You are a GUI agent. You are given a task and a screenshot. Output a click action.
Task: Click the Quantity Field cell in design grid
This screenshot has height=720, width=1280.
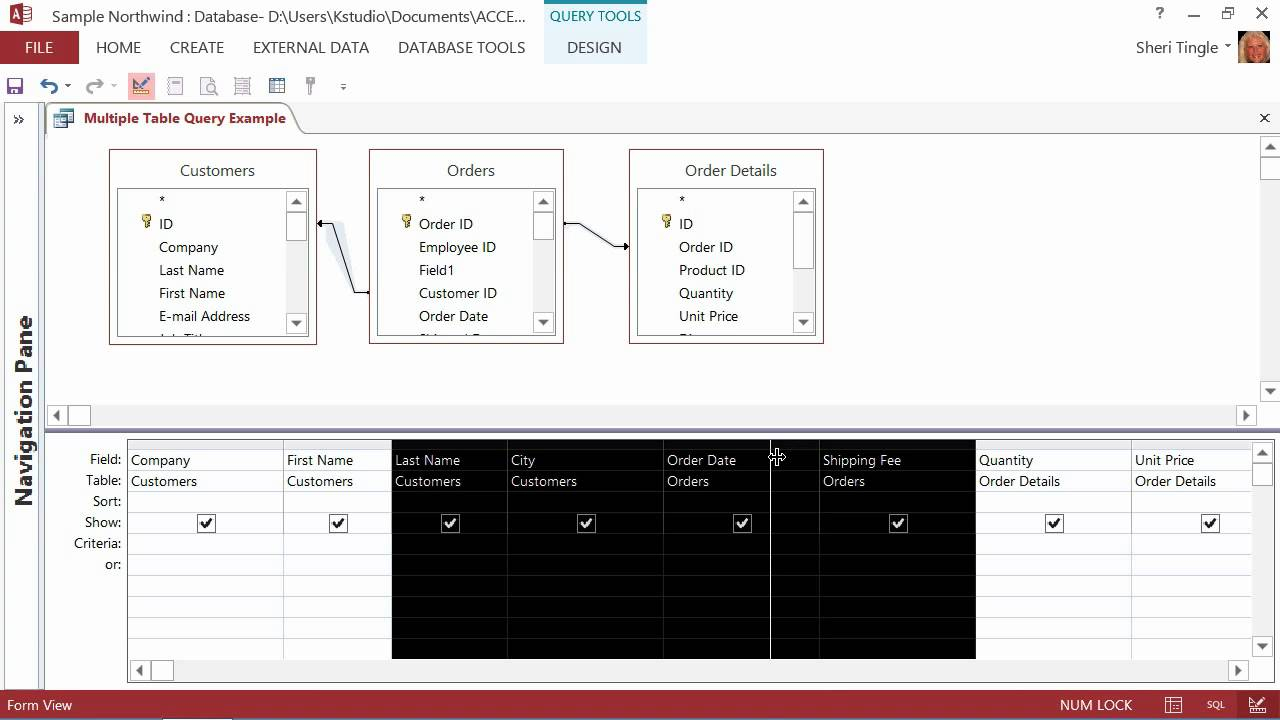[x=1053, y=460]
